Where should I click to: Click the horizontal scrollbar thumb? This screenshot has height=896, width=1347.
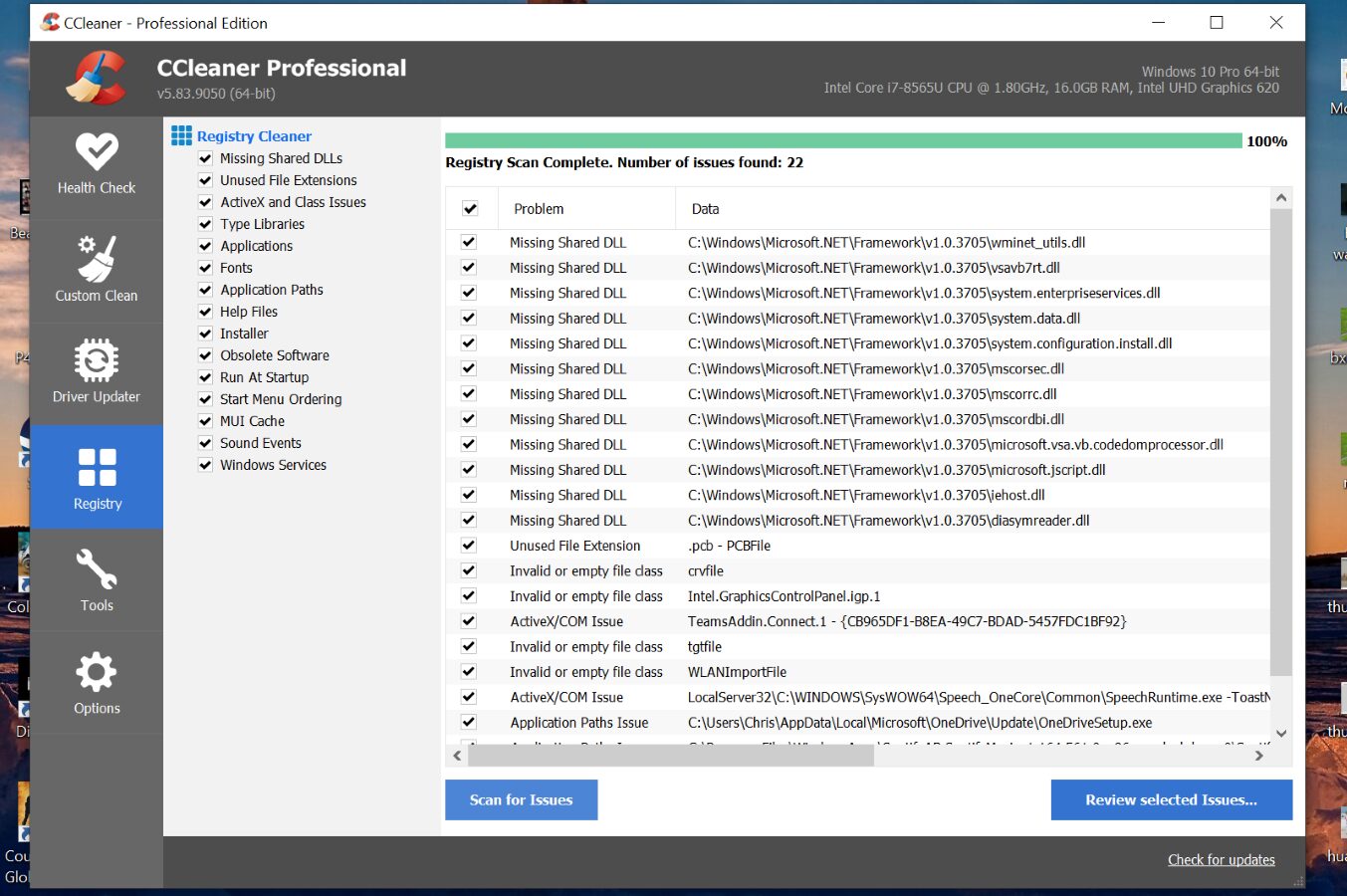point(671,756)
